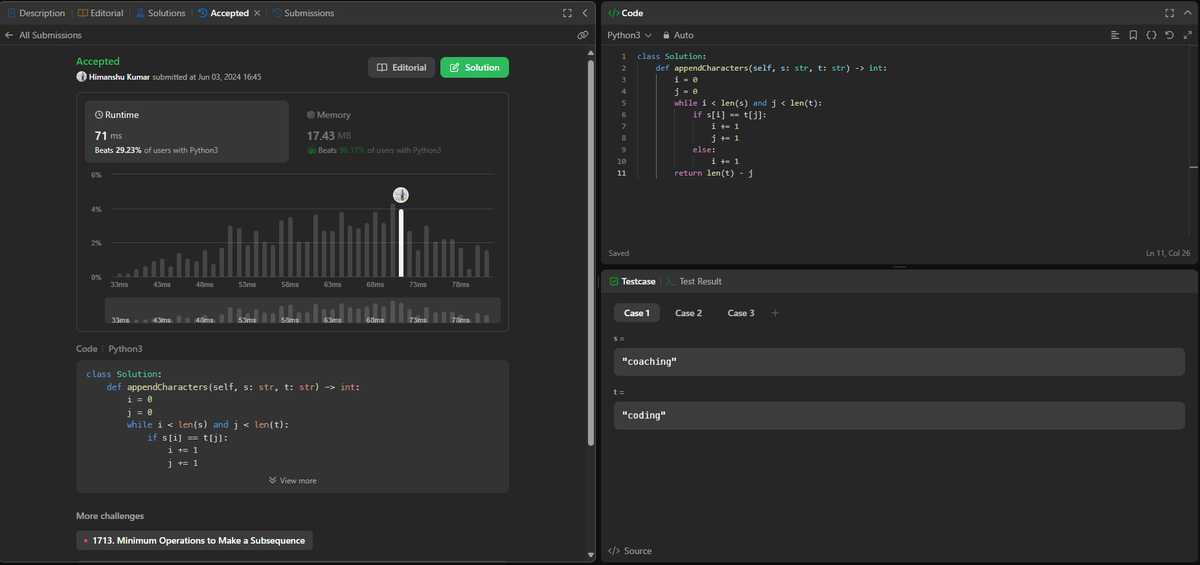The height and width of the screenshot is (565, 1200).
Task: Switch to the Submissions tab
Action: pyautogui.click(x=302, y=13)
